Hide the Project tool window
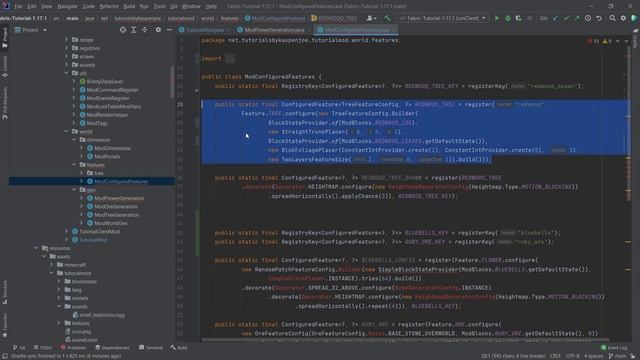The image size is (640, 360). (x=169, y=30)
